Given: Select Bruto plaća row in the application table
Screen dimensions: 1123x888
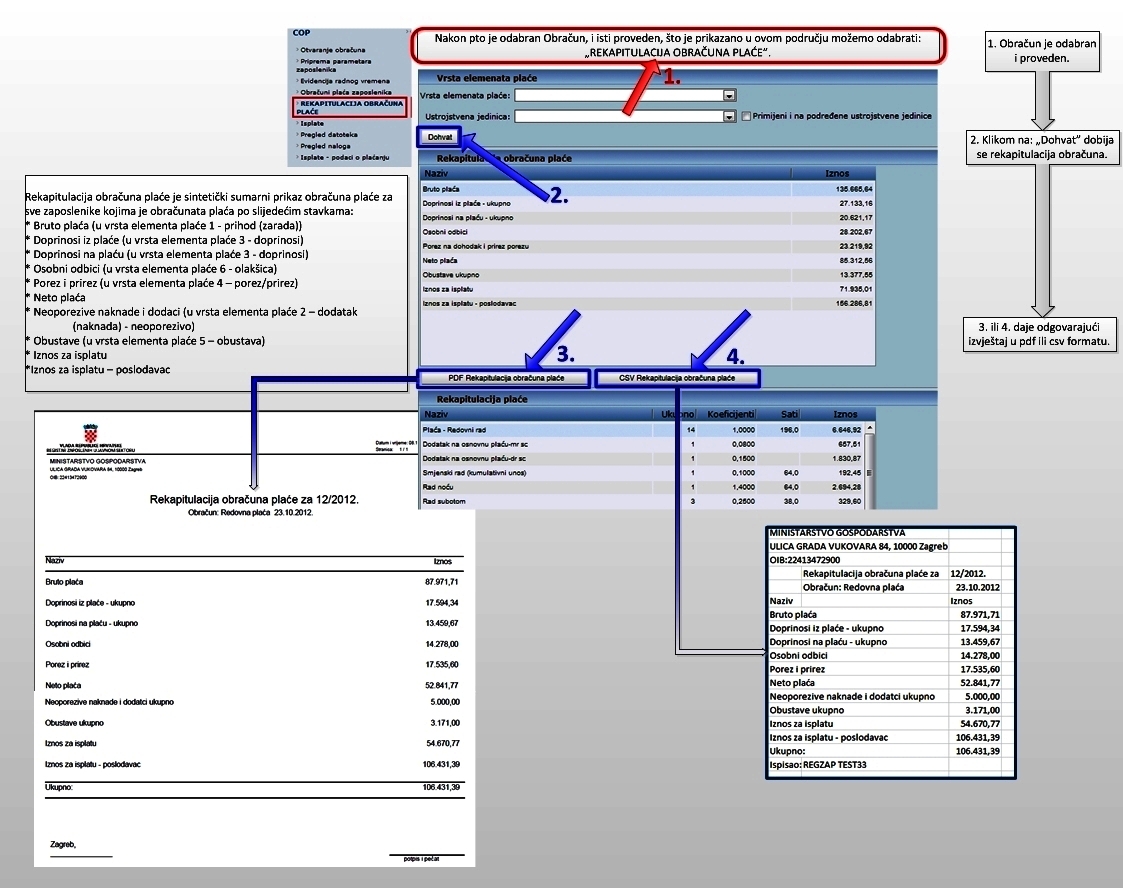Looking at the screenshot, I should [x=647, y=189].
